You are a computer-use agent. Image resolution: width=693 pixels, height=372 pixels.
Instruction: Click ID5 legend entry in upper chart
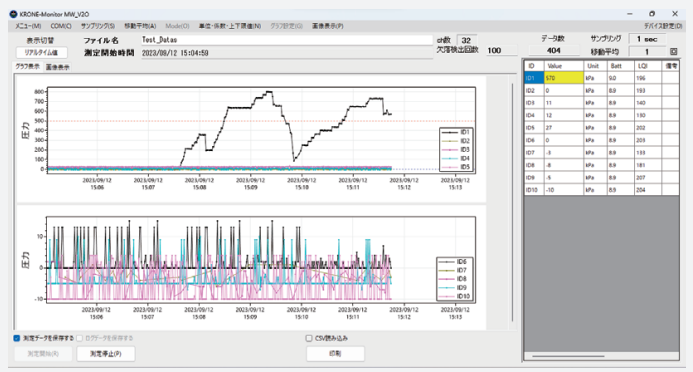[x=457, y=167]
